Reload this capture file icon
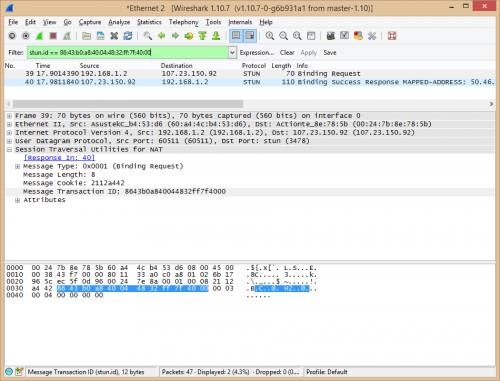This screenshot has height=381, width=500. [x=128, y=36]
